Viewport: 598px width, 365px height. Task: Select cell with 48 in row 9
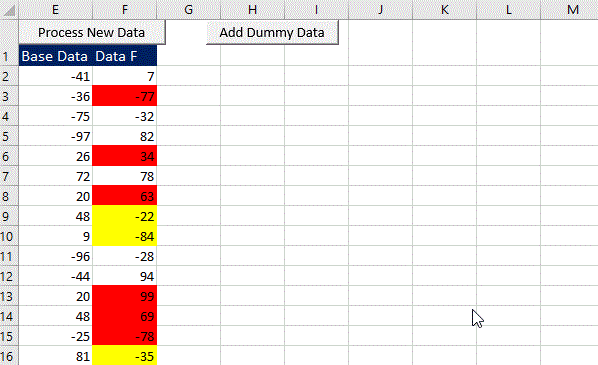55,216
